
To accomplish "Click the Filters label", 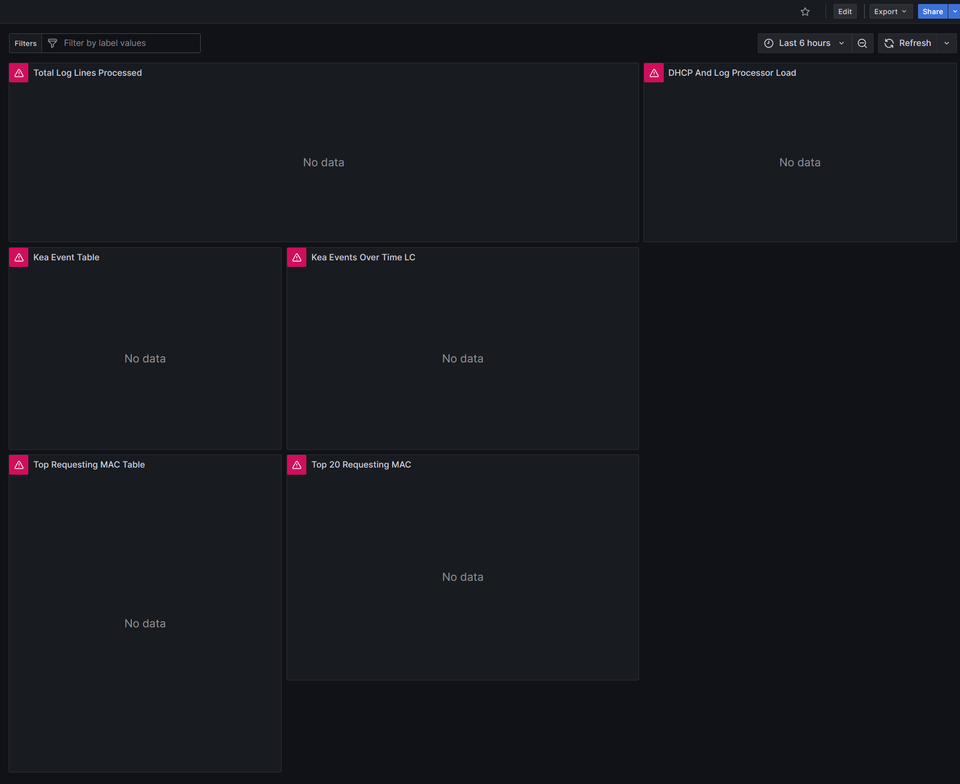I will [x=25, y=43].
